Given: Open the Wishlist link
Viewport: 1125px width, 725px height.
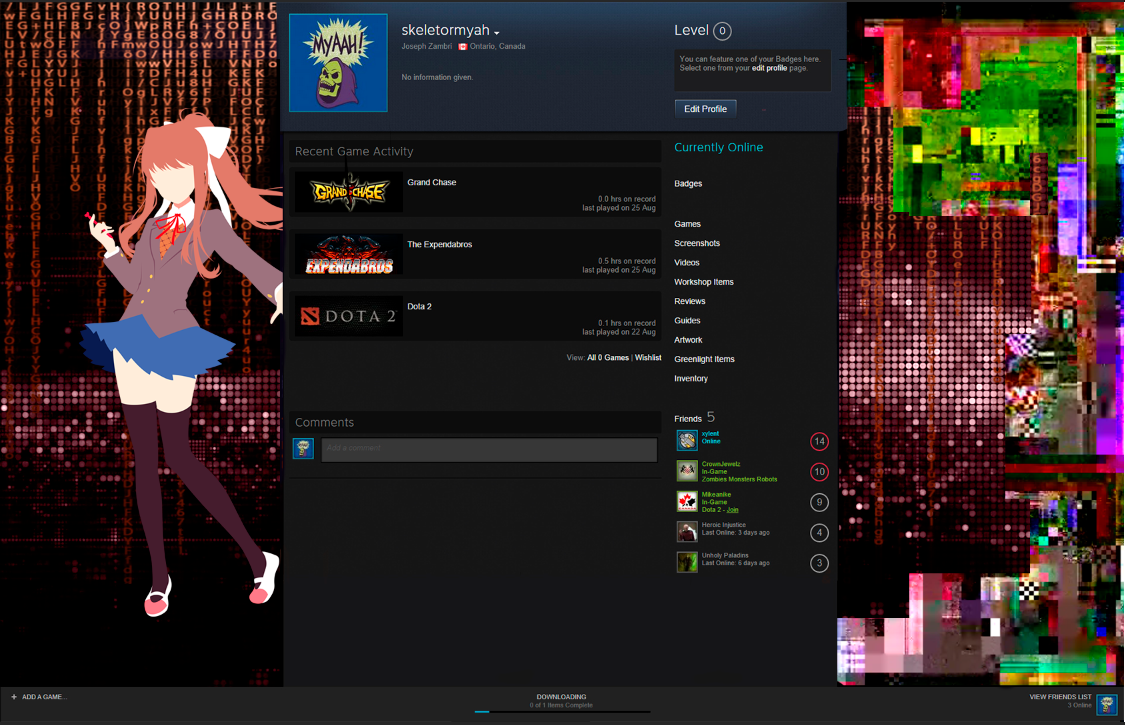Looking at the screenshot, I should point(648,357).
